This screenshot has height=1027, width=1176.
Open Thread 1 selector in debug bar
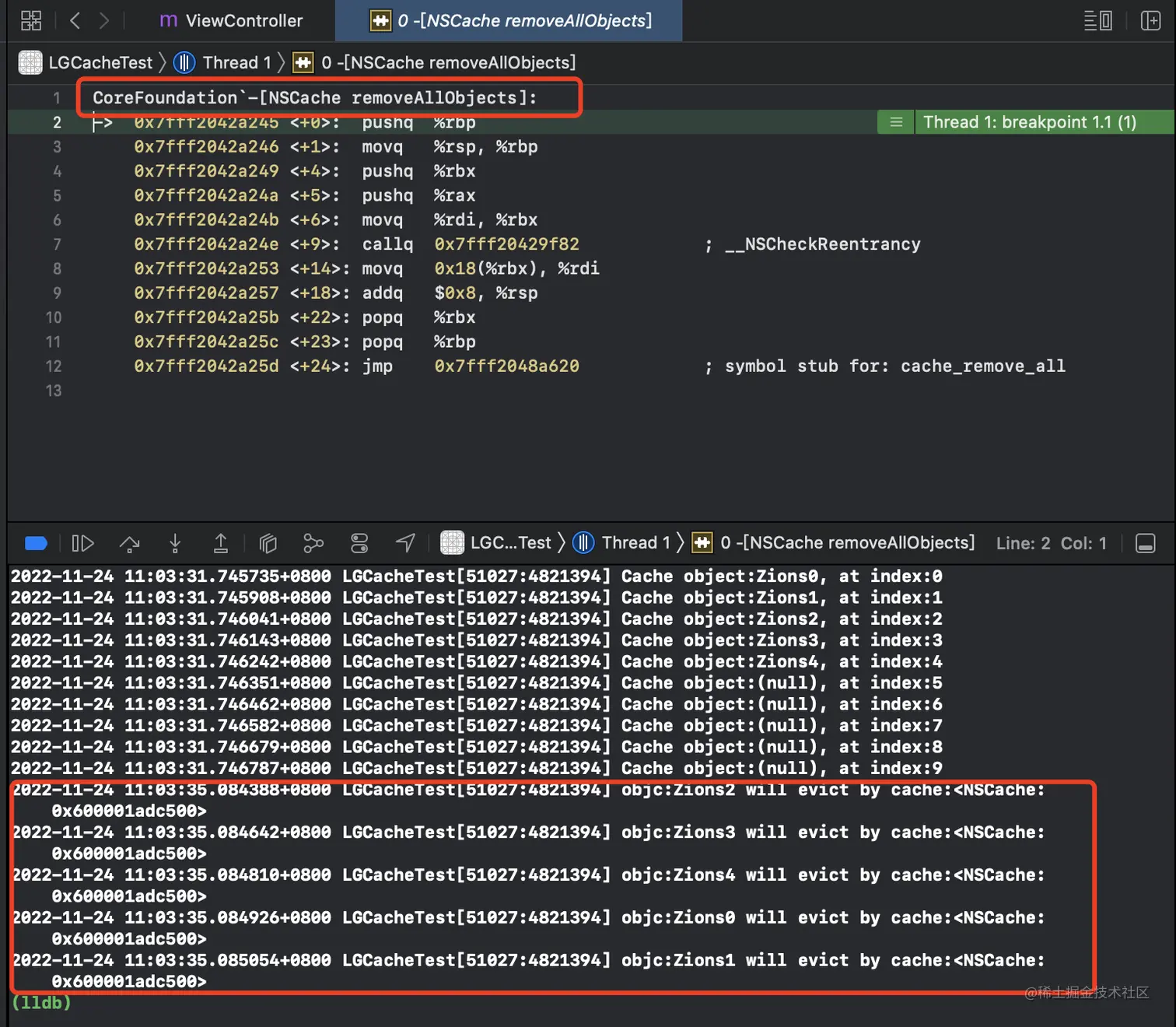pyautogui.click(x=635, y=542)
